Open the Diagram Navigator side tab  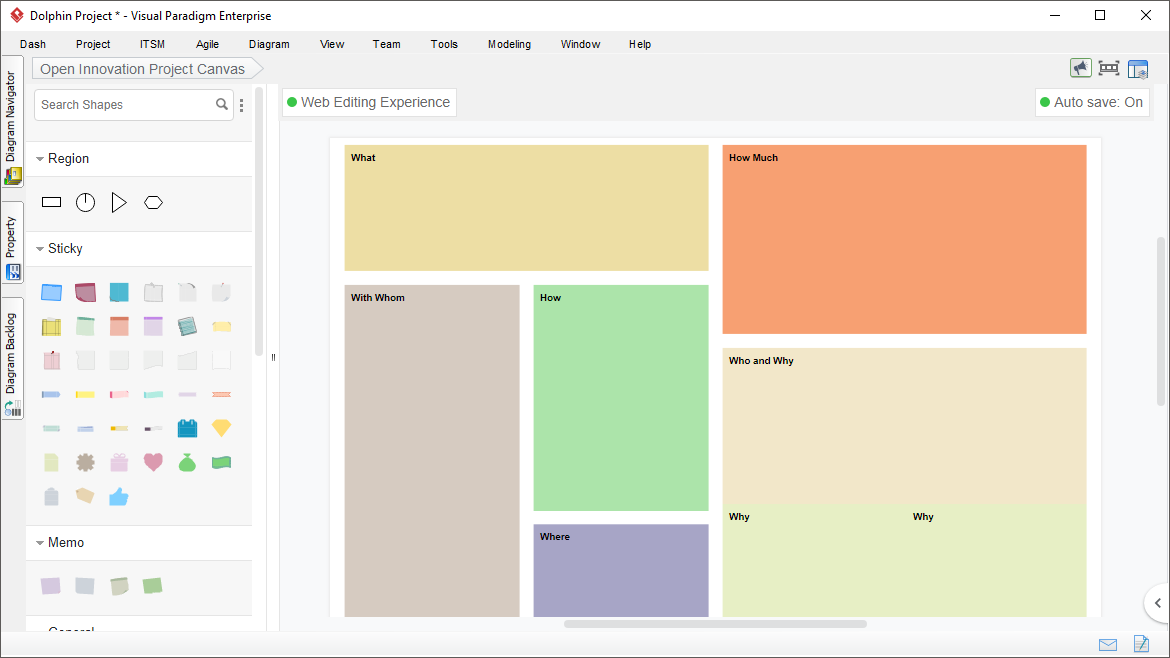(x=12, y=122)
